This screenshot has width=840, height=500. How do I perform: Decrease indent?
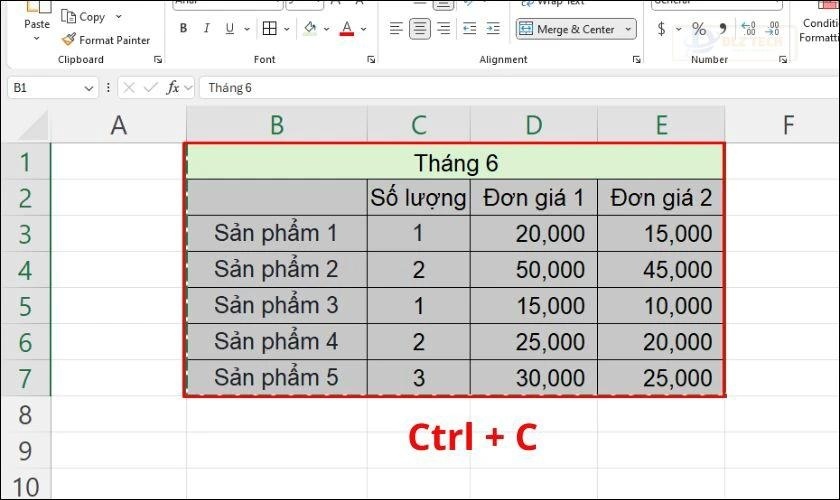click(470, 28)
